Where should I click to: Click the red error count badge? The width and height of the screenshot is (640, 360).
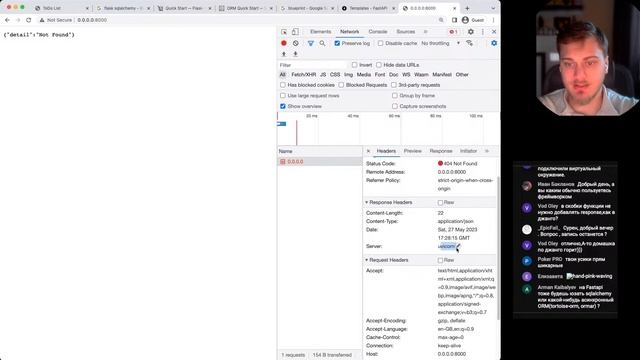click(x=453, y=32)
